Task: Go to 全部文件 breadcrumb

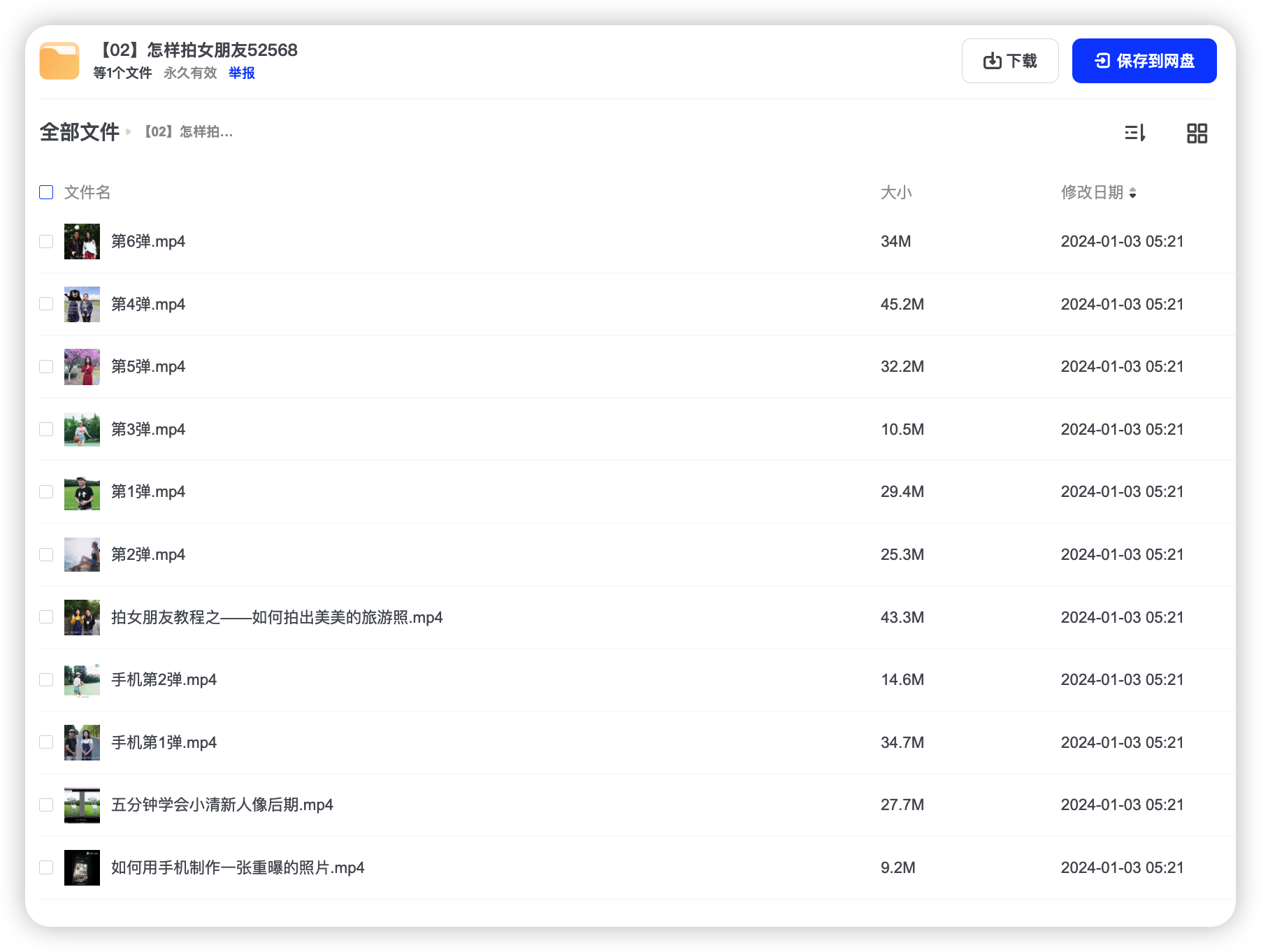Action: tap(79, 132)
